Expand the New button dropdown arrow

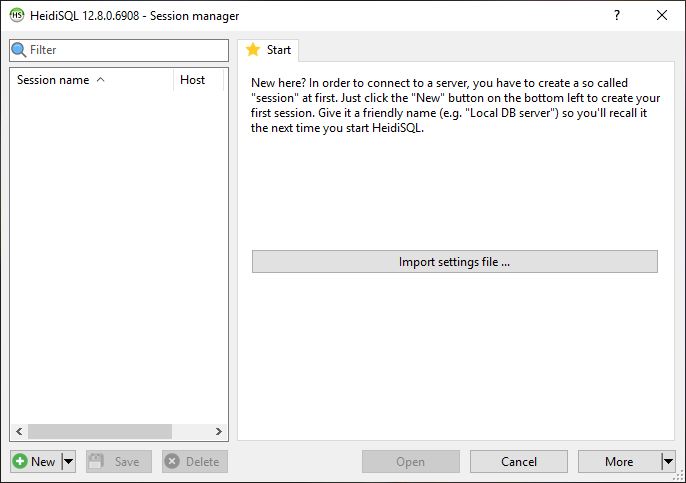69,461
